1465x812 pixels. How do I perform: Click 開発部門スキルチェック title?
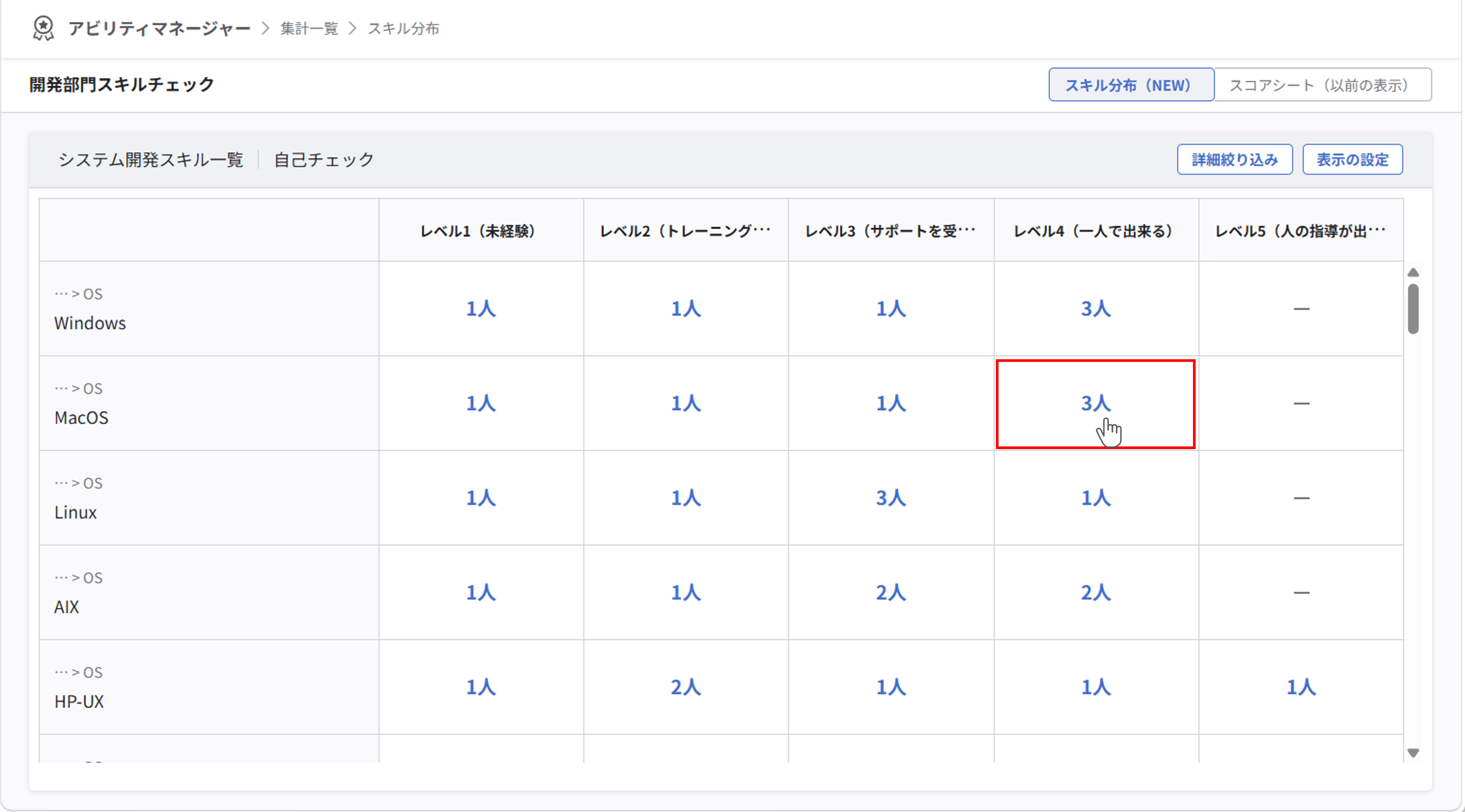click(x=122, y=85)
